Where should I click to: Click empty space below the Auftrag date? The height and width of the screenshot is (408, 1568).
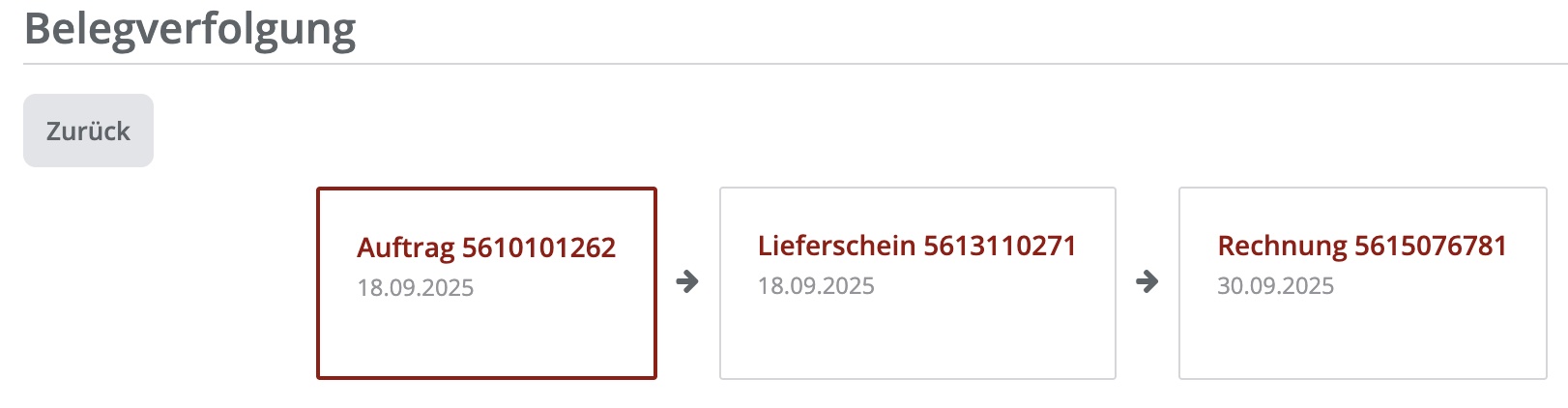(x=485, y=338)
